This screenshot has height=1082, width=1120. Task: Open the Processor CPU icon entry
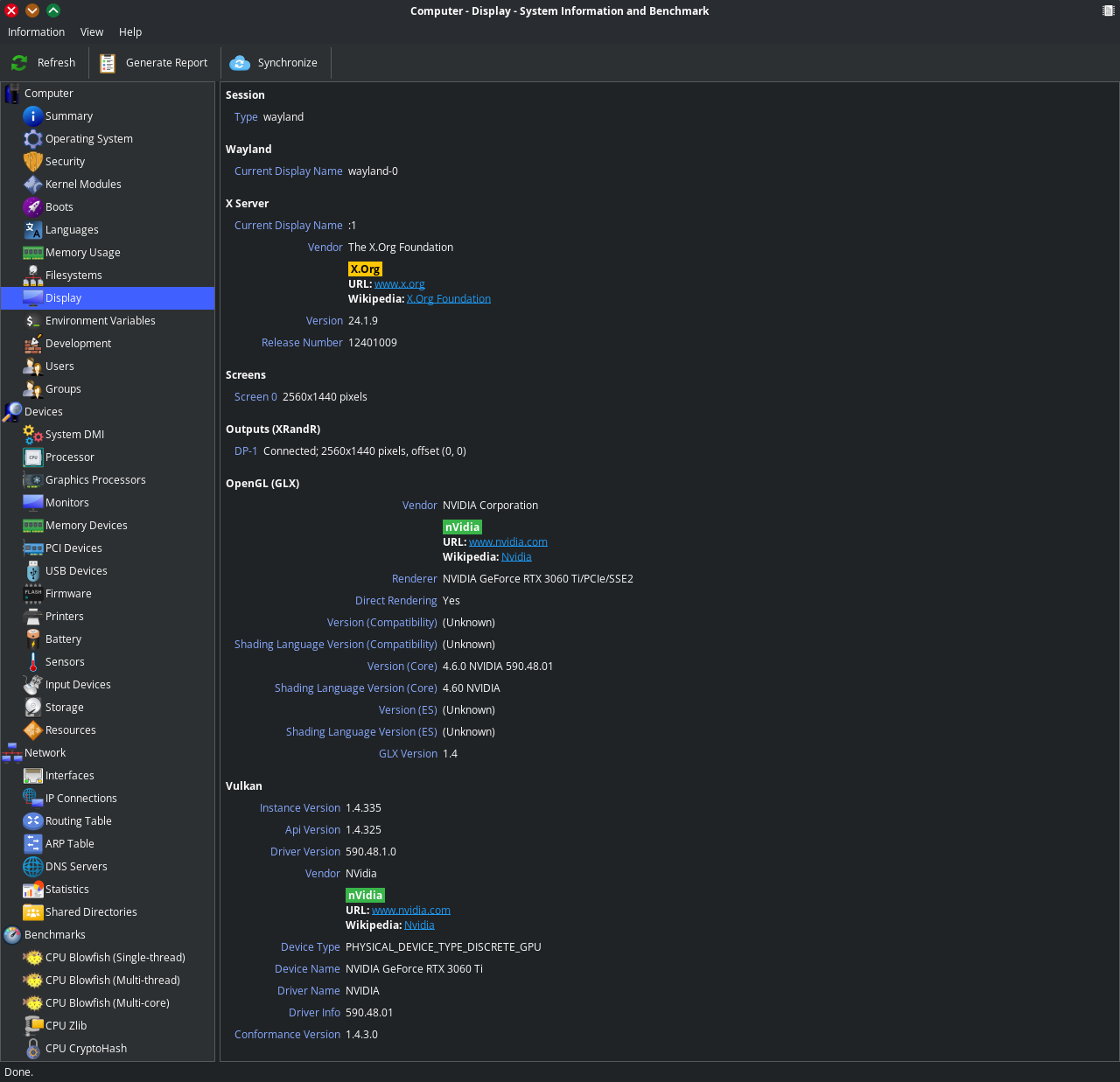pyautogui.click(x=33, y=457)
